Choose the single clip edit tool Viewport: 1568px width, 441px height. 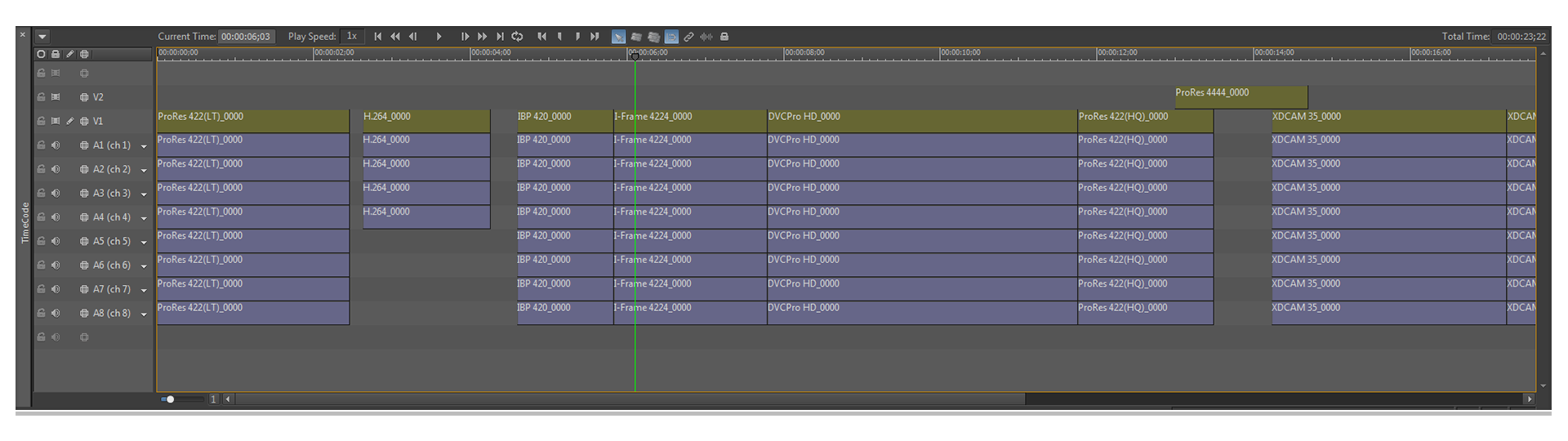click(x=636, y=37)
